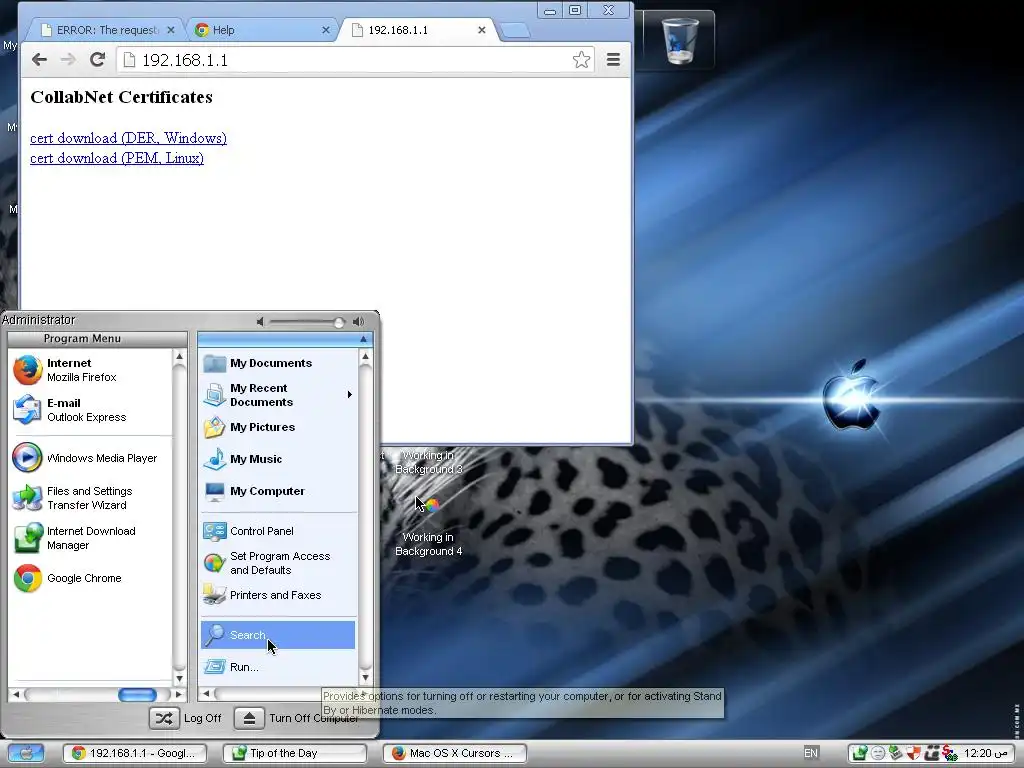The height and width of the screenshot is (768, 1024).
Task: Focus the address bar showing 192.168.1.1
Action: (353, 60)
